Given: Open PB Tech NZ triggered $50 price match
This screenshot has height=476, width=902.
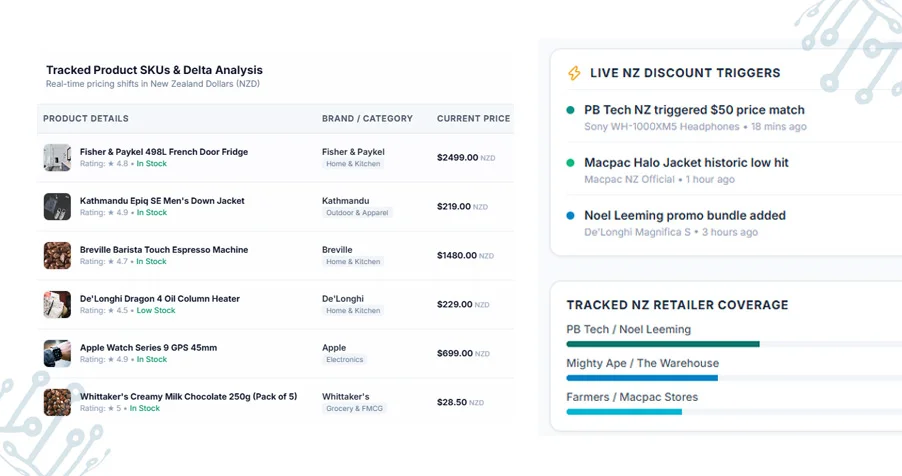Looking at the screenshot, I should 694,110.
